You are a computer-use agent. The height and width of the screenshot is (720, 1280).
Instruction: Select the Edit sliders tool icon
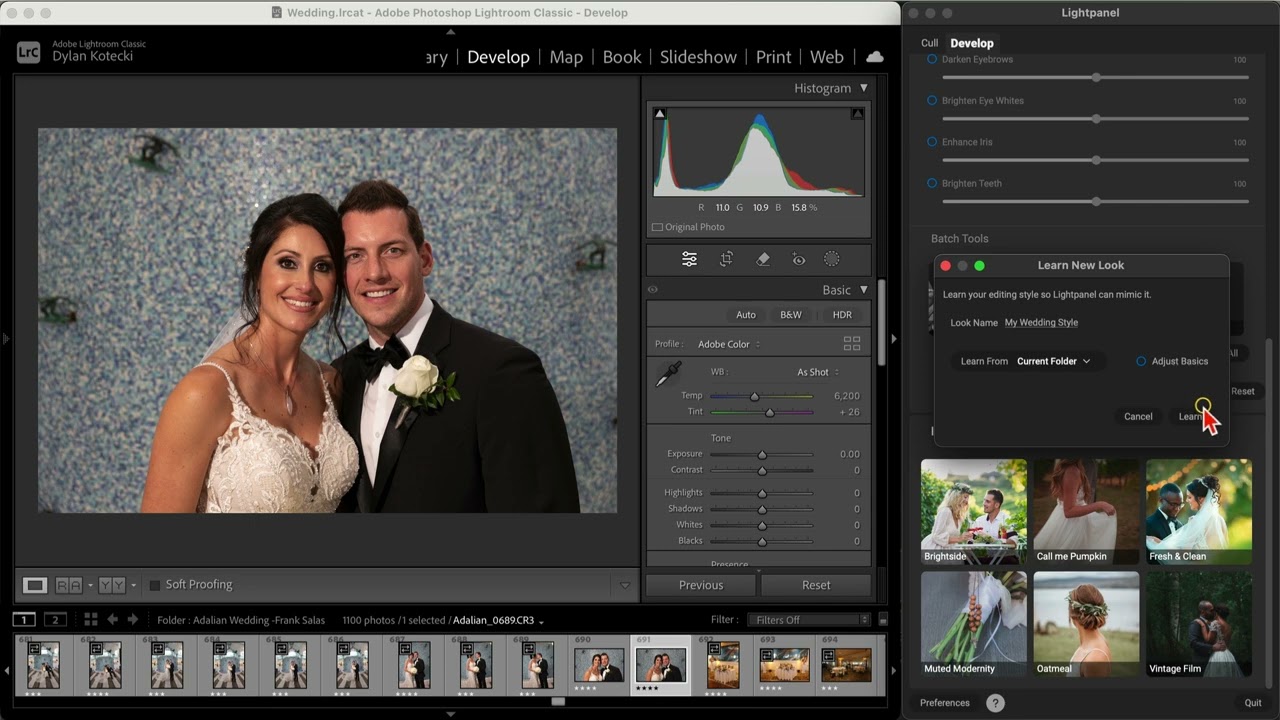coord(689,259)
